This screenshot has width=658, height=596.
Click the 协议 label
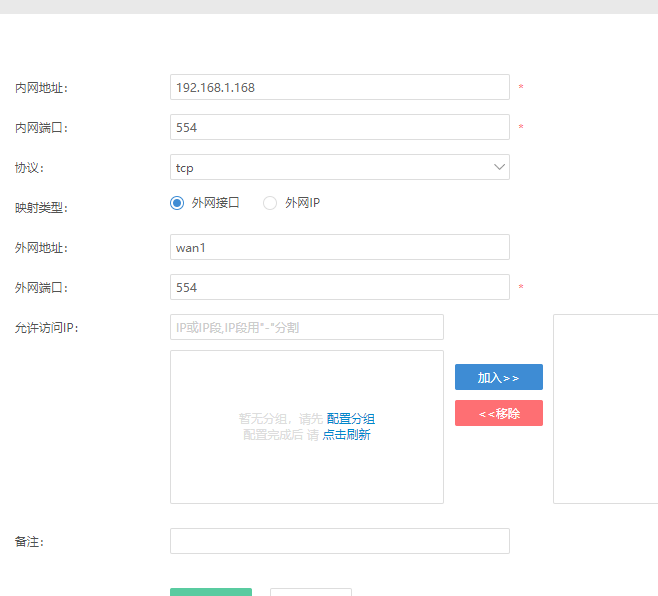point(29,167)
